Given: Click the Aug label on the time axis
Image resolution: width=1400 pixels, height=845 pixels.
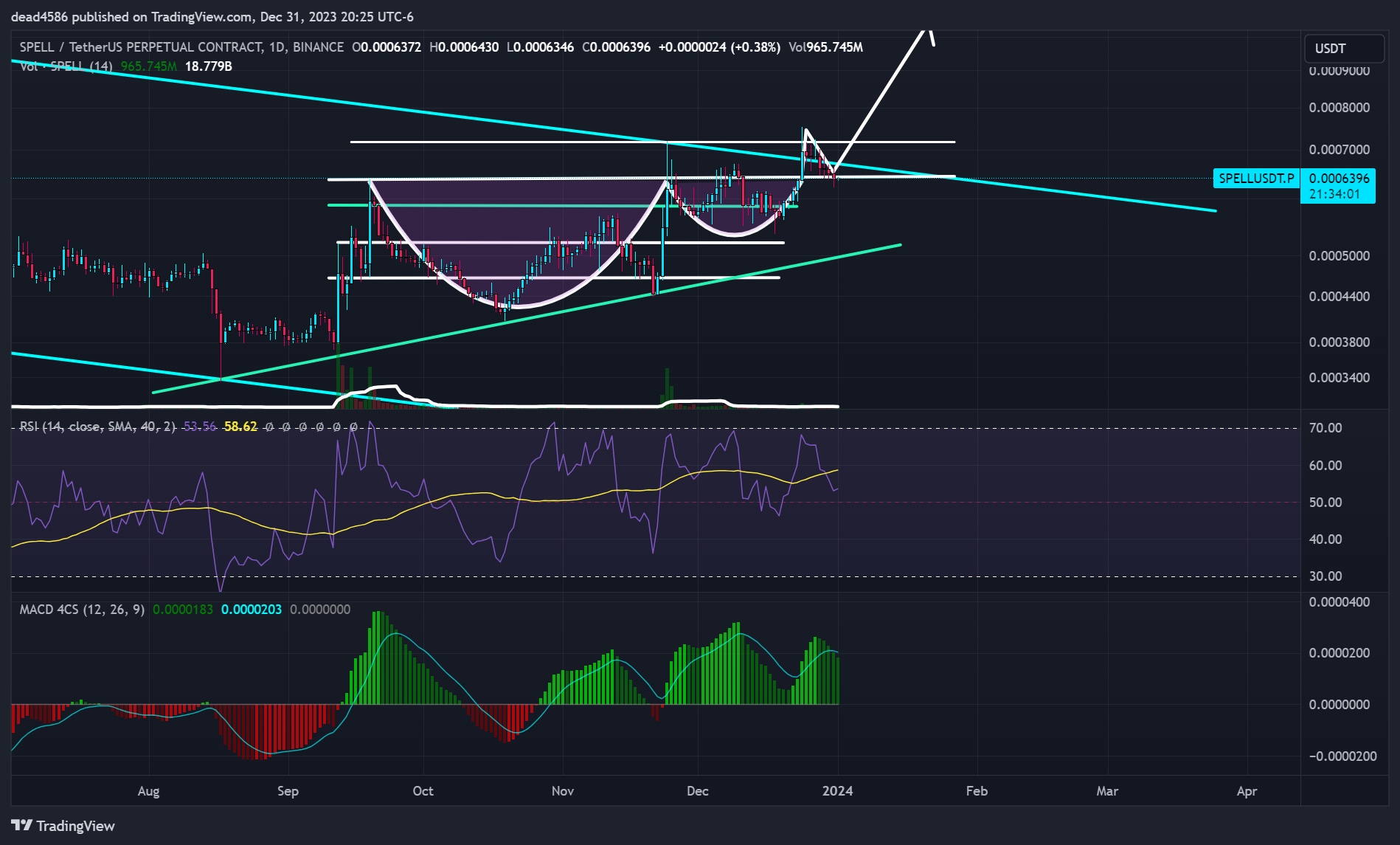Looking at the screenshot, I should [148, 791].
